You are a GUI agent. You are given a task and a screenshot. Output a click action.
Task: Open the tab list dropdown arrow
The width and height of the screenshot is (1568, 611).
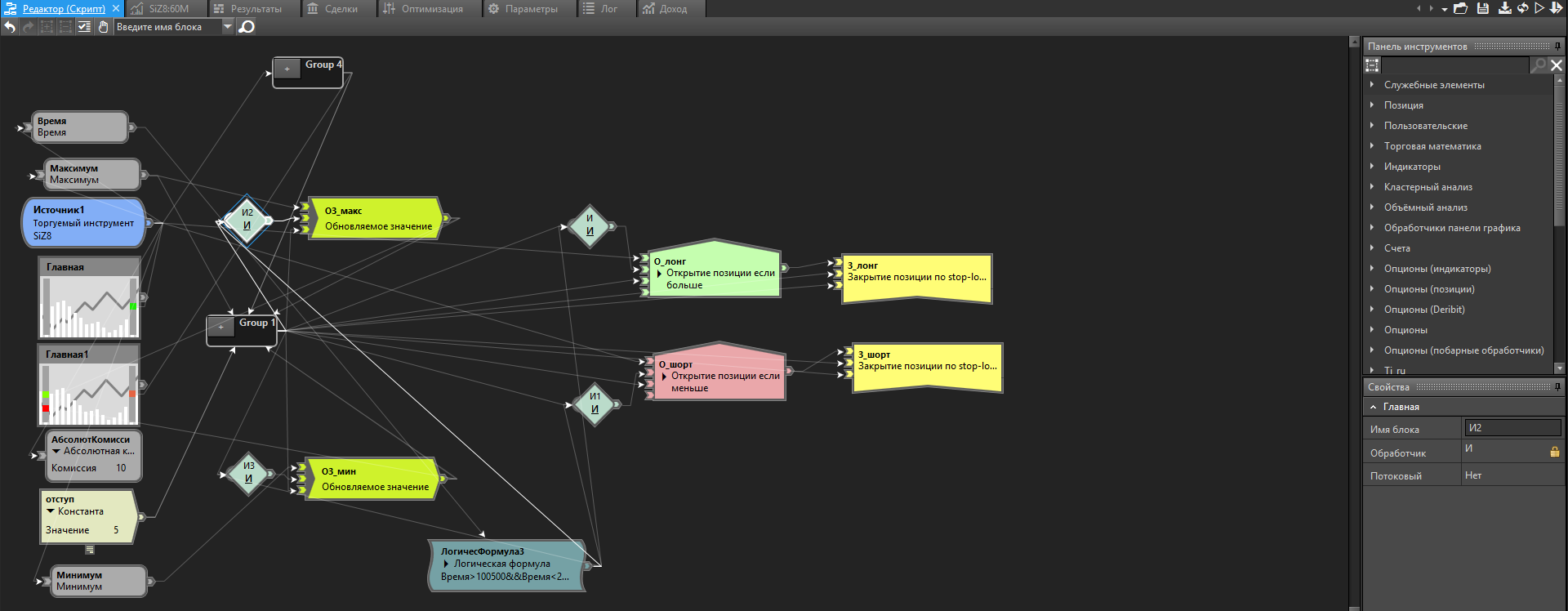pos(1445,9)
